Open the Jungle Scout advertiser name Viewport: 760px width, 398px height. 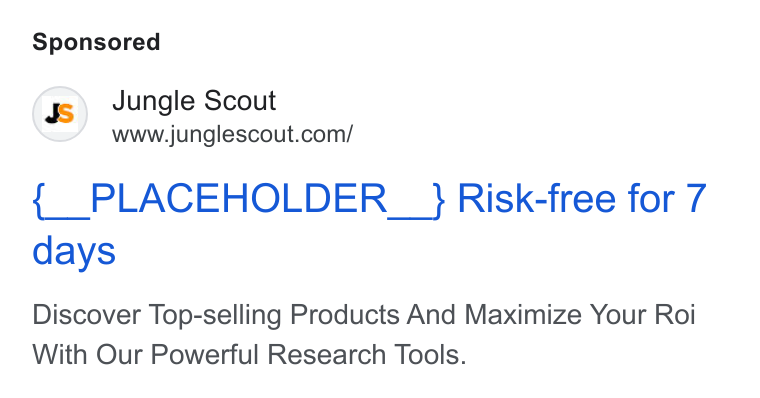click(x=194, y=101)
